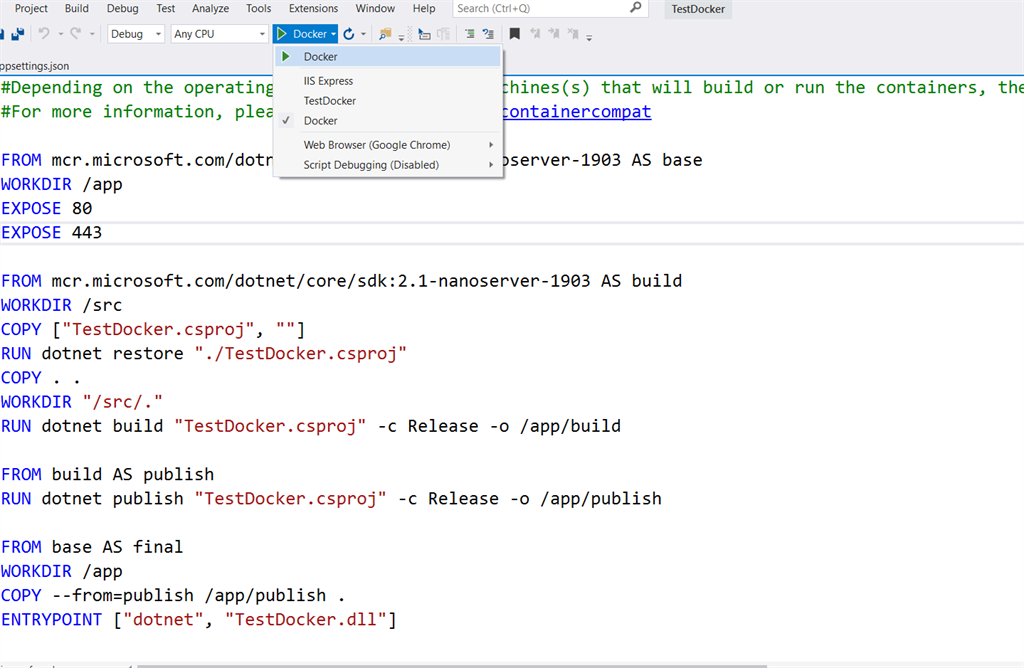1024x668 pixels.
Task: Toggle a bookmark with the bookmark icon
Action: [513, 33]
